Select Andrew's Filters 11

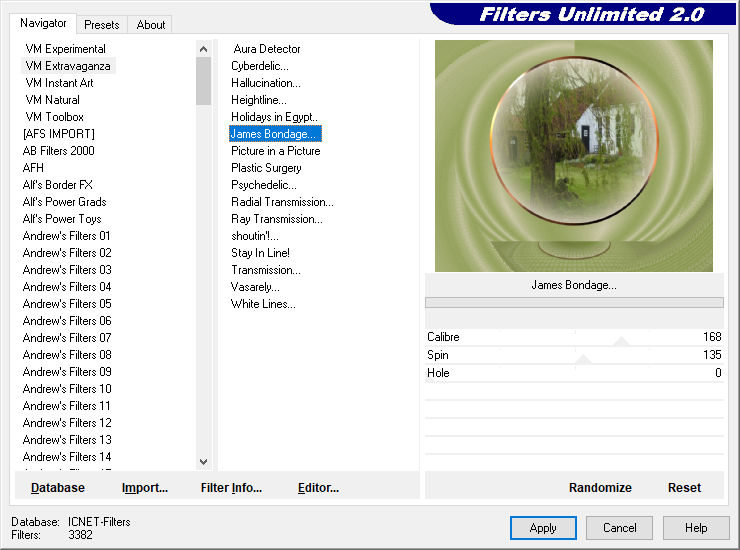click(x=66, y=406)
